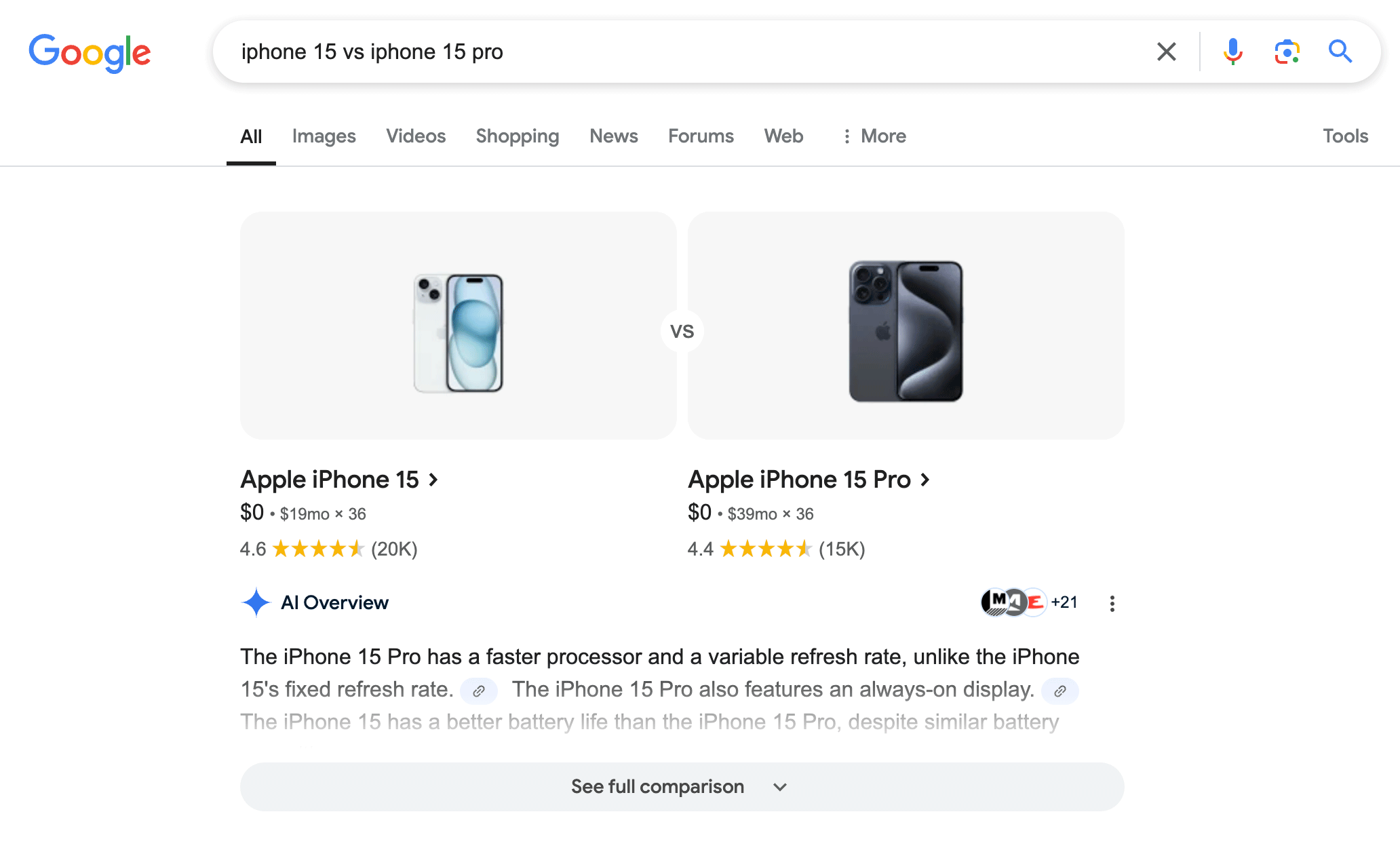Click the search magnifier icon
1400x852 pixels.
click(1340, 52)
